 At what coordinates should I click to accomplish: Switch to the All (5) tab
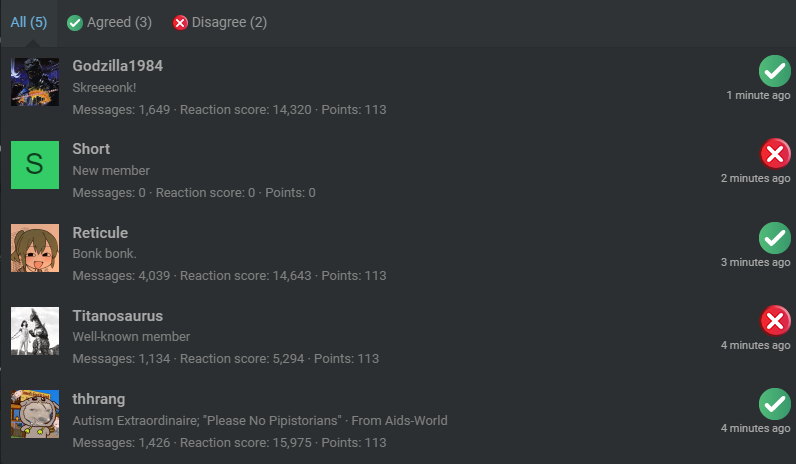(x=28, y=22)
